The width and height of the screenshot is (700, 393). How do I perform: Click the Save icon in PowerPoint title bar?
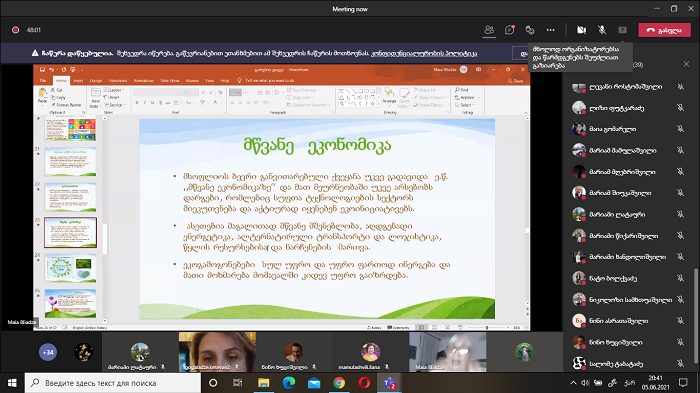click(x=42, y=70)
